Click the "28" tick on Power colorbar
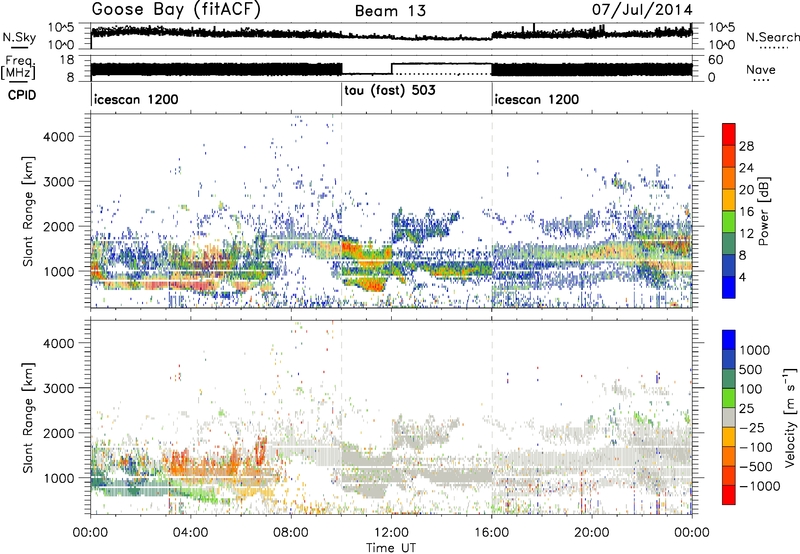Image resolution: width=800 pixels, height=554 pixels. pyautogui.click(x=746, y=146)
